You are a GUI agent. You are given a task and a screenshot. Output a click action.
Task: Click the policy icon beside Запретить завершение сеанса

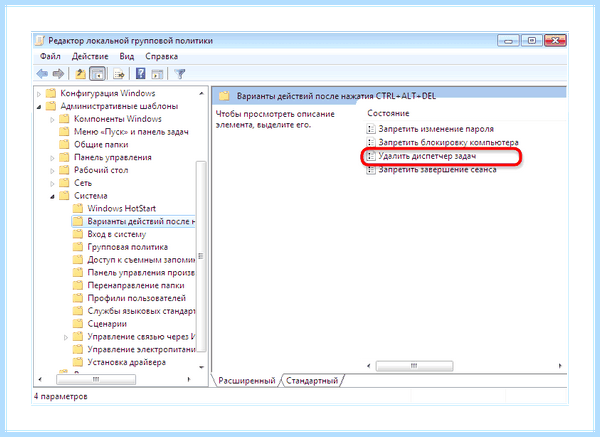(370, 170)
